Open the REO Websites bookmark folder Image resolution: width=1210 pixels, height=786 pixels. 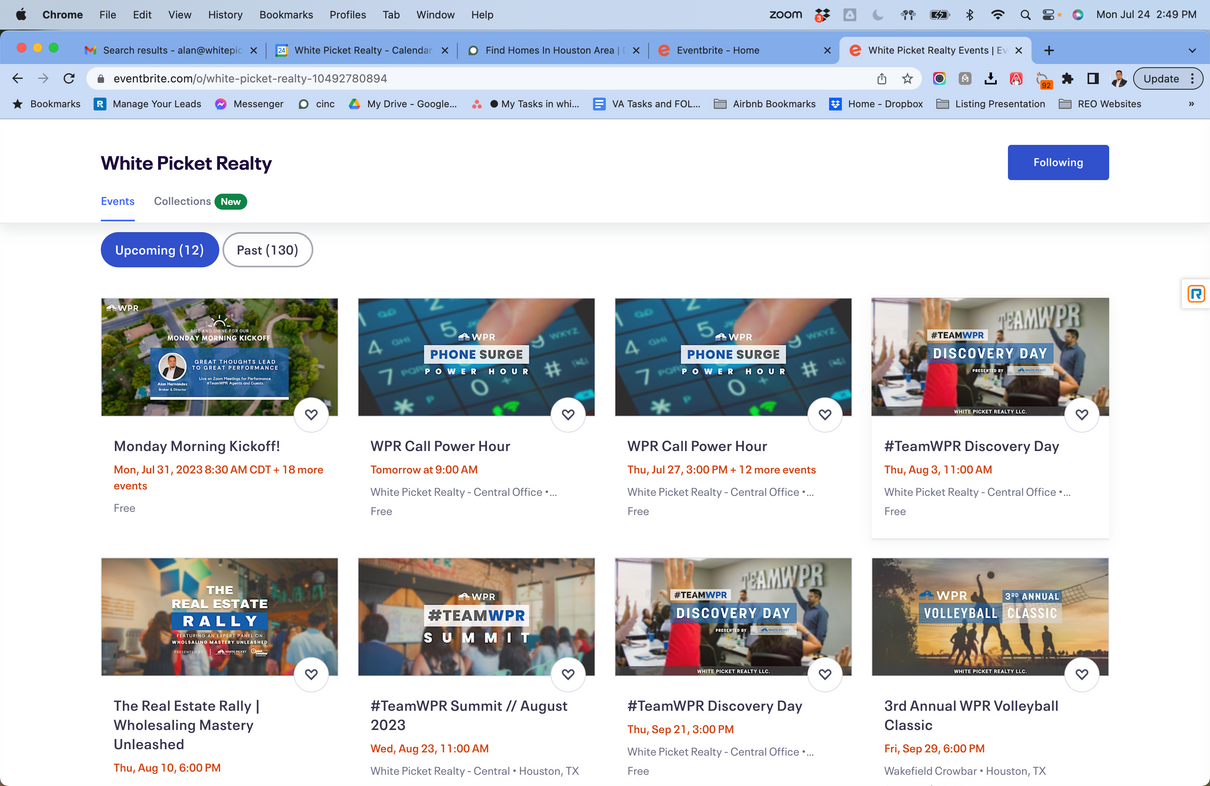pyautogui.click(x=1100, y=104)
